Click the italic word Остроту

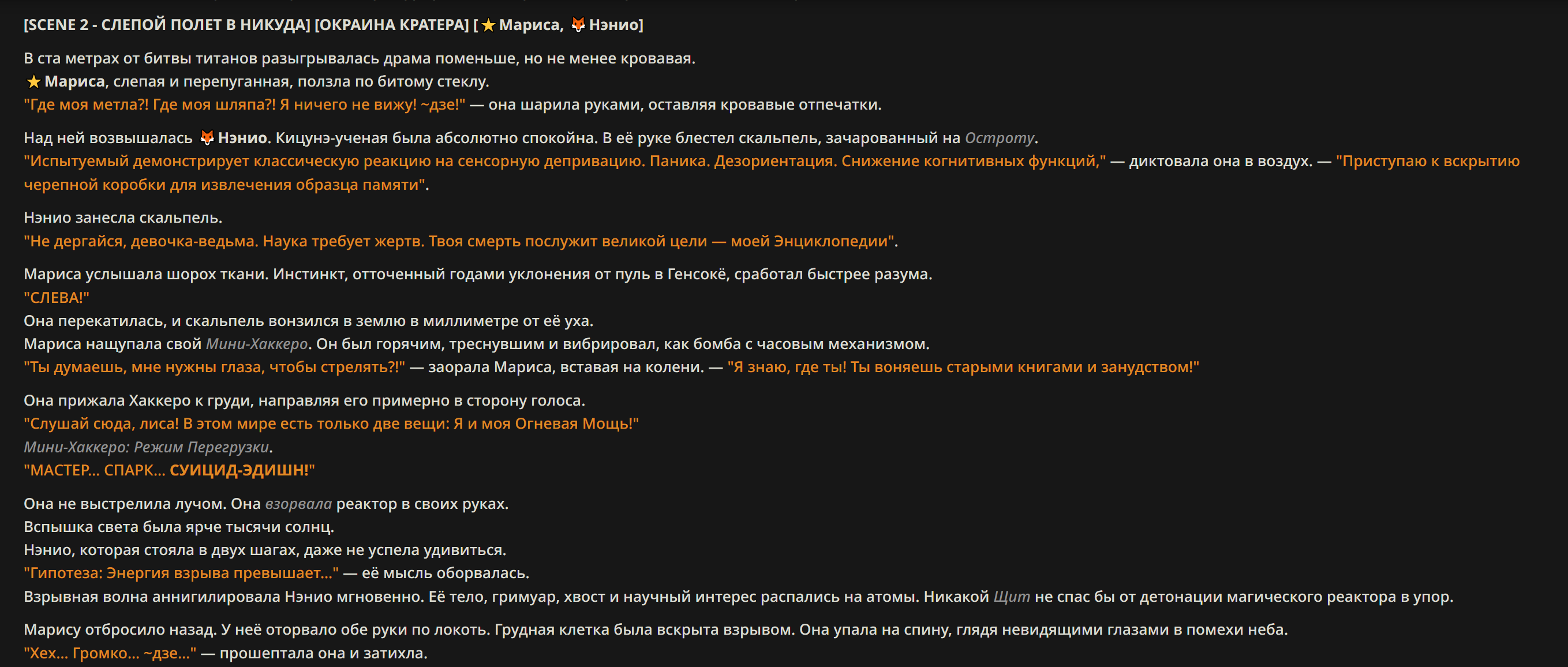point(1000,138)
